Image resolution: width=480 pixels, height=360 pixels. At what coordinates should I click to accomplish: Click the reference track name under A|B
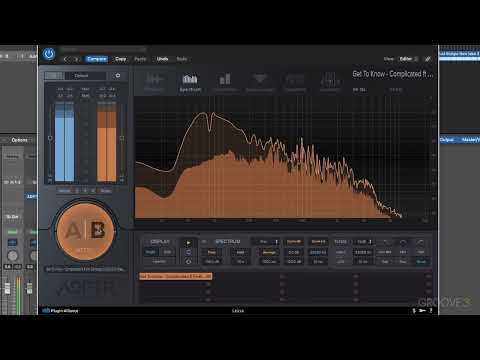[85, 269]
